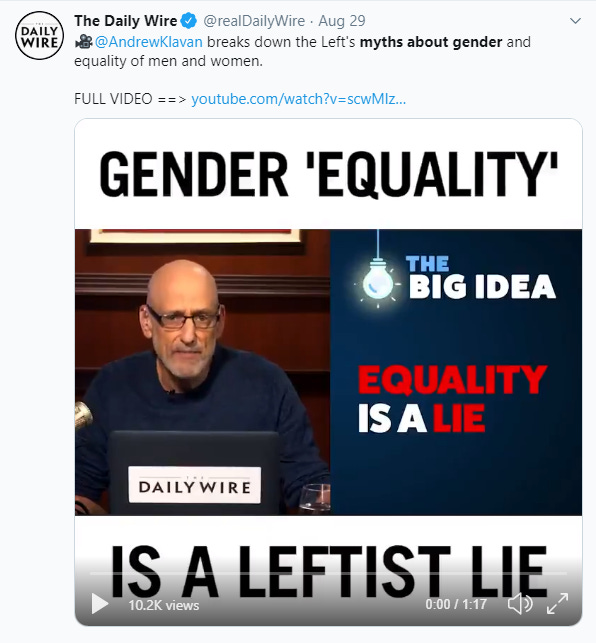Click the tweet text 'myths about gender'
Viewport: 596px width, 643px height.
click(x=431, y=42)
